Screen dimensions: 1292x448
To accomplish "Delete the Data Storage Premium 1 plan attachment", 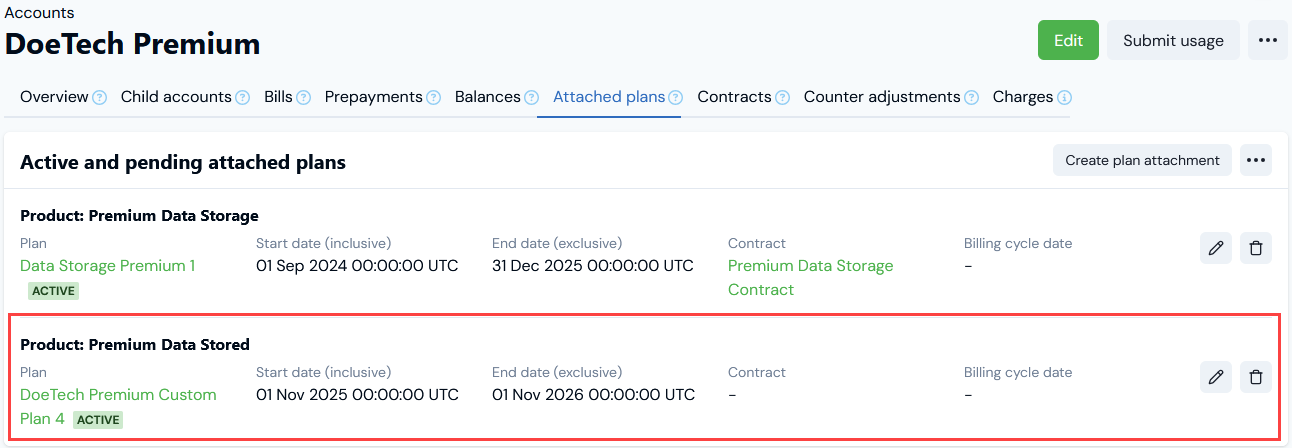I will coord(1256,248).
